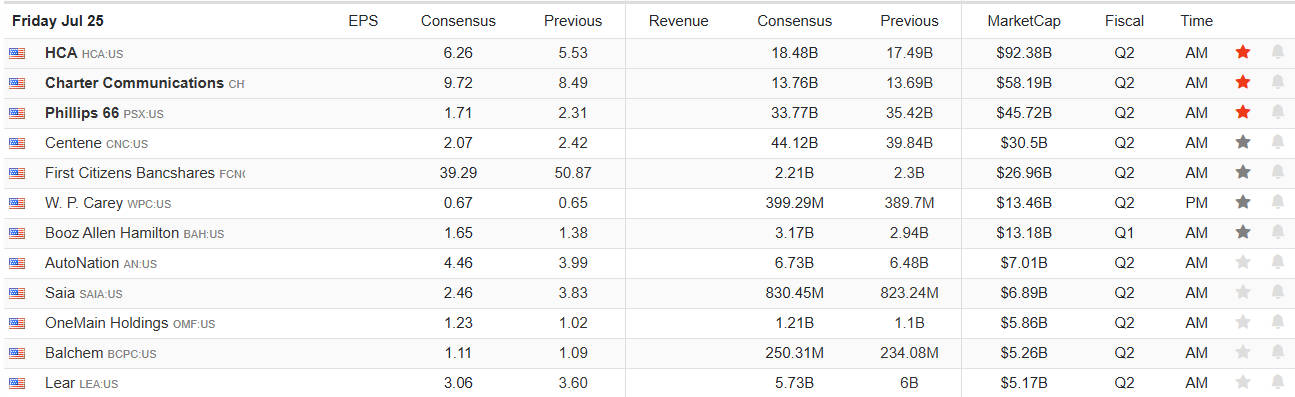
Task: Click the Revenue column header
Action: coord(678,21)
